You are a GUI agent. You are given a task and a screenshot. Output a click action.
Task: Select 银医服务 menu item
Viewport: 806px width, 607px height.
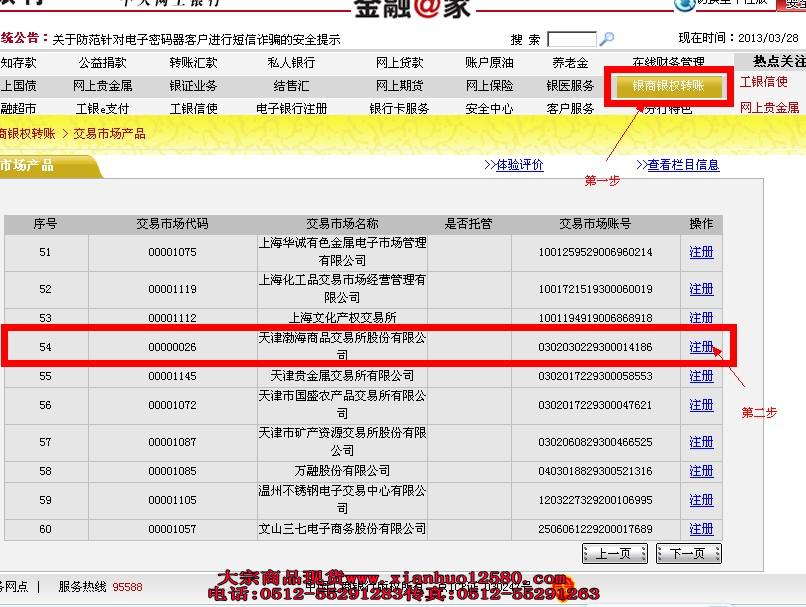570,86
